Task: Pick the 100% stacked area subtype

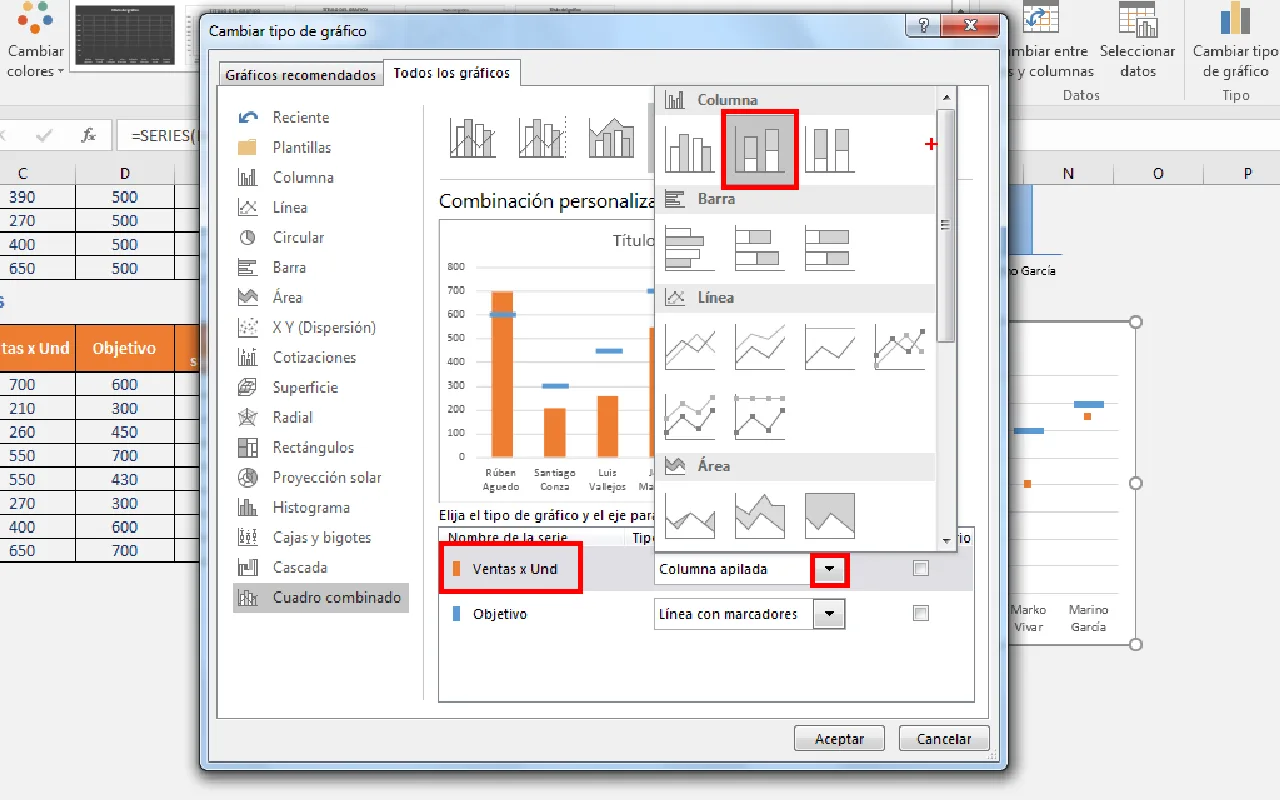Action: [x=830, y=515]
